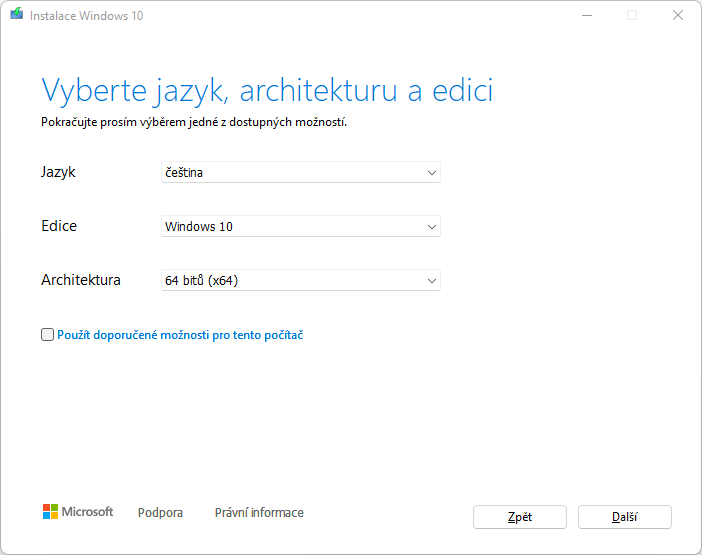
Task: Click the 'Pokračujte prosím výběrem' instruction text
Action: pyautogui.click(x=194, y=122)
